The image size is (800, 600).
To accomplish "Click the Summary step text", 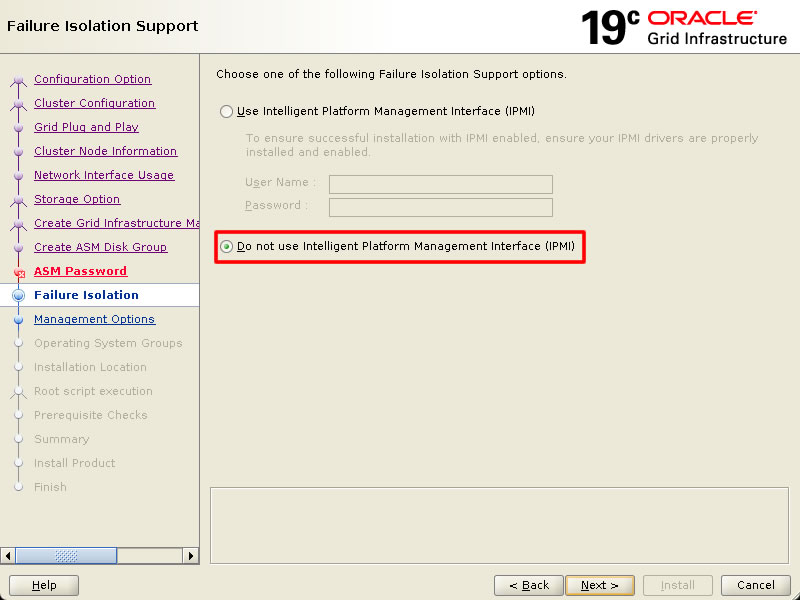I will pos(62,439).
